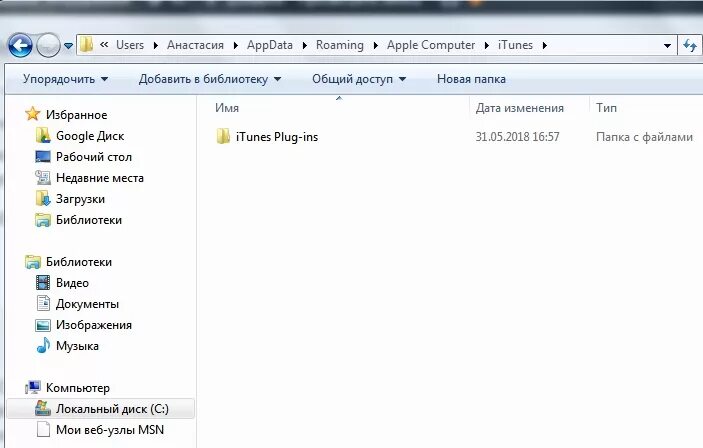Sort by the Тип column header
The width and height of the screenshot is (703, 448).
pos(607,108)
